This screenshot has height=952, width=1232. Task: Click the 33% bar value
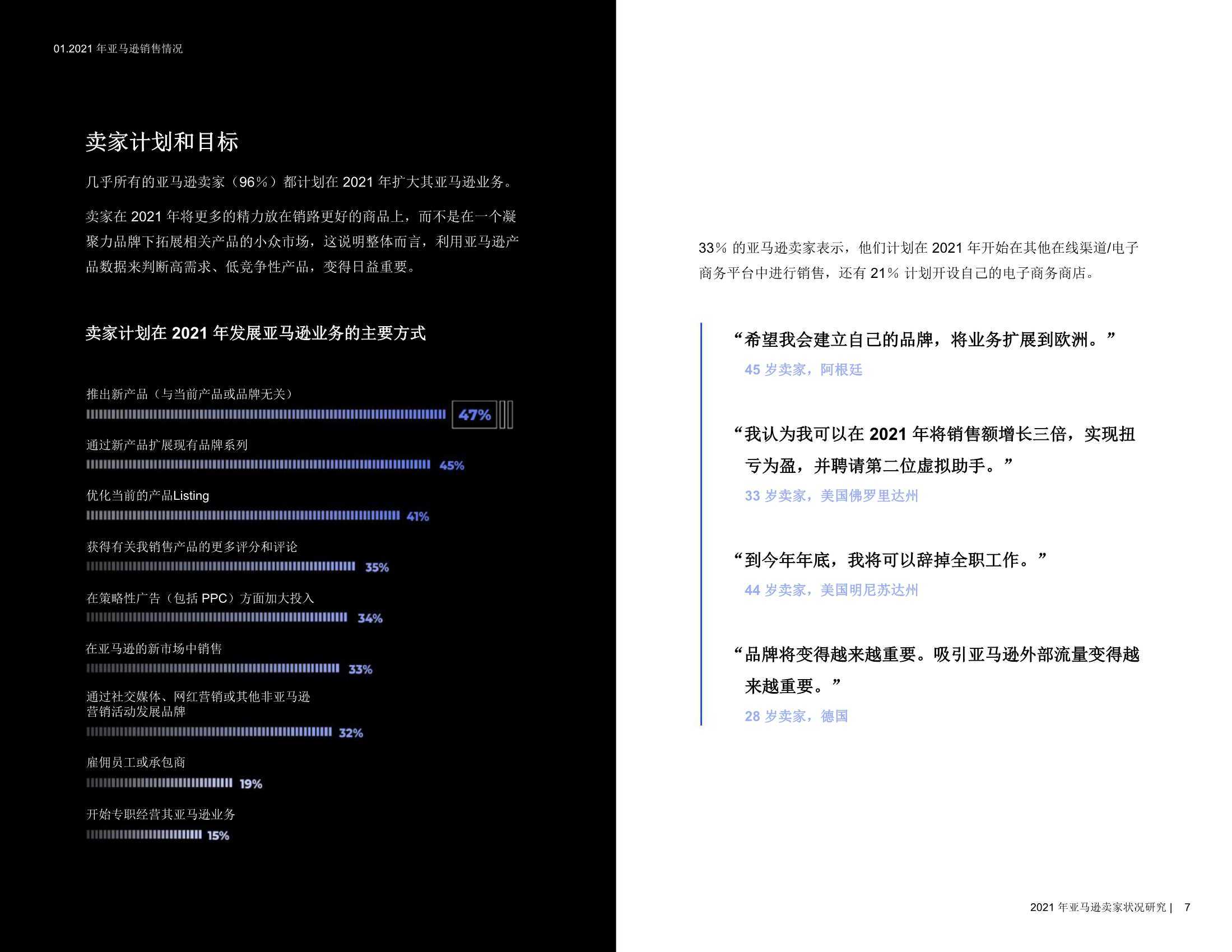pos(360,669)
